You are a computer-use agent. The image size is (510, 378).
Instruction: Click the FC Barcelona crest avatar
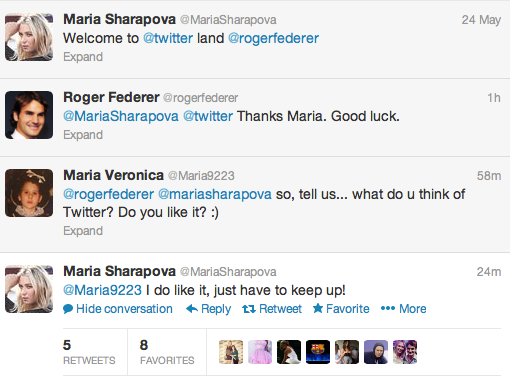coord(318,352)
